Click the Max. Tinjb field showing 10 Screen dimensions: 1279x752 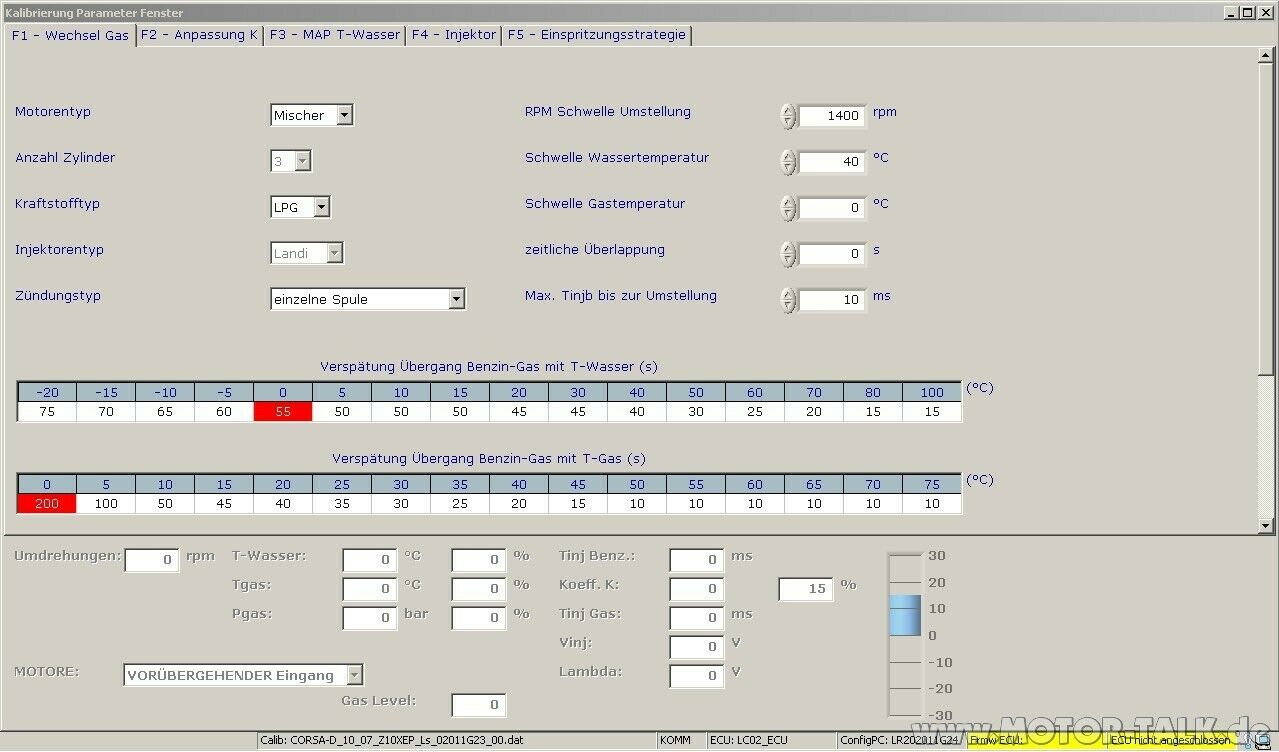point(832,299)
